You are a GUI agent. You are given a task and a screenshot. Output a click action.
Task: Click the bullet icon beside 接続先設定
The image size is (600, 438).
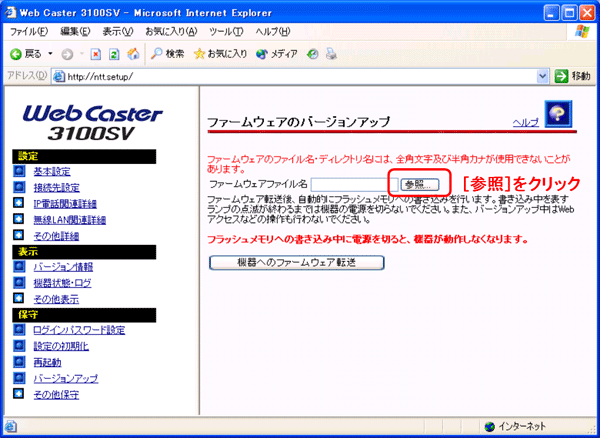click(x=19, y=187)
